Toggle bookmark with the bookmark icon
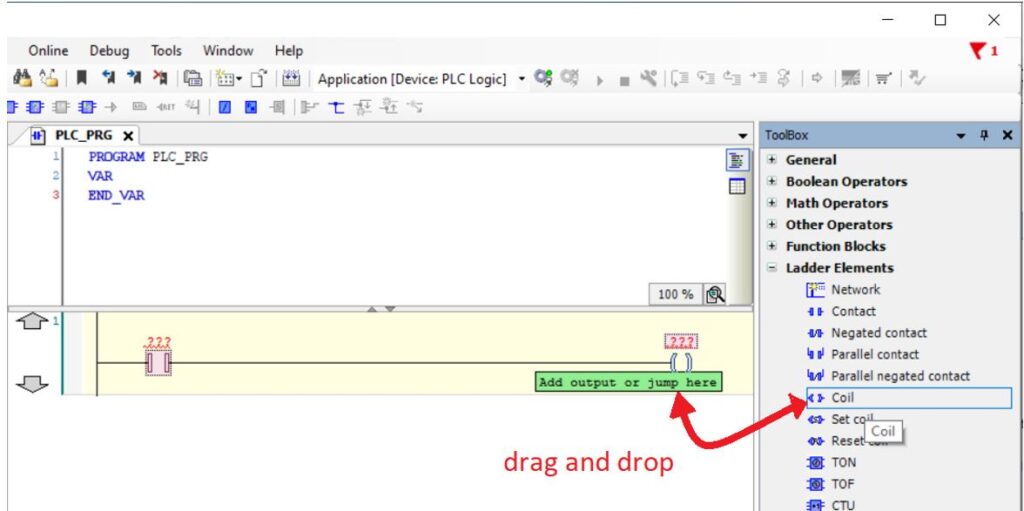Image resolution: width=1024 pixels, height=511 pixels. point(81,79)
